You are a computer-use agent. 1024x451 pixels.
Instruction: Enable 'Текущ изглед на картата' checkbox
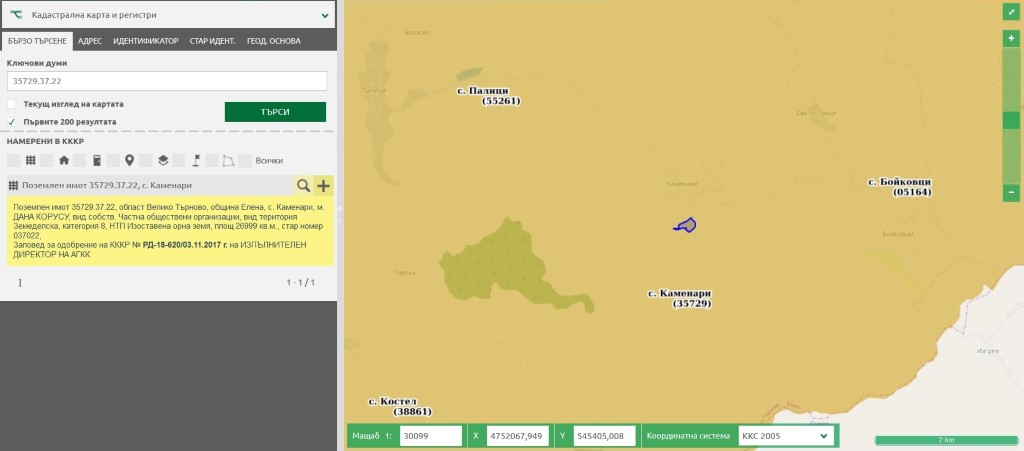12,104
